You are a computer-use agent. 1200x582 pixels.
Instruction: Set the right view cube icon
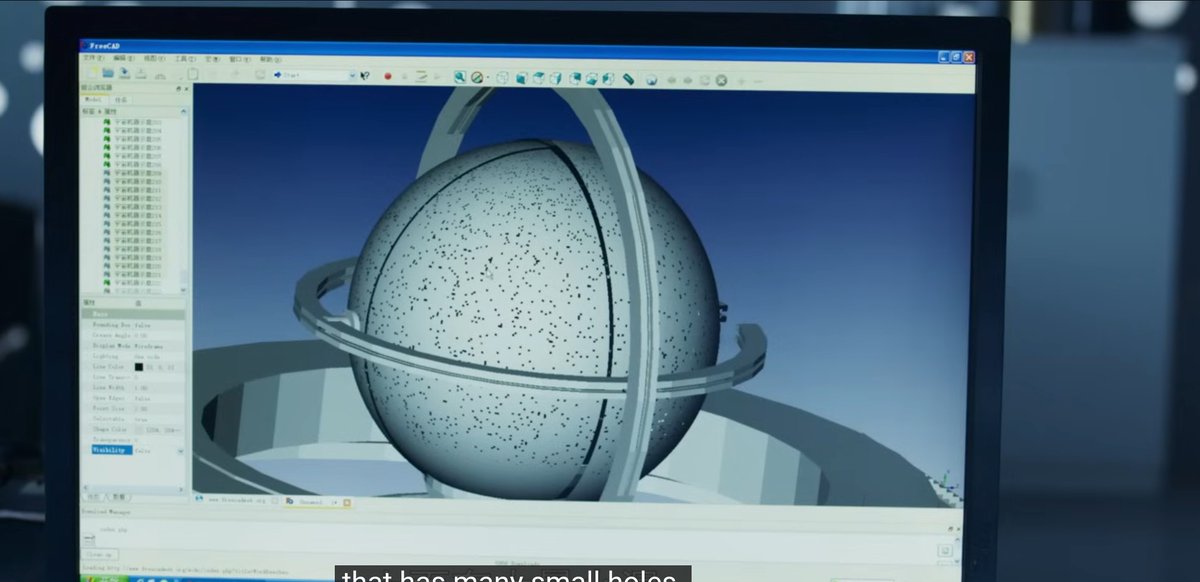point(556,79)
